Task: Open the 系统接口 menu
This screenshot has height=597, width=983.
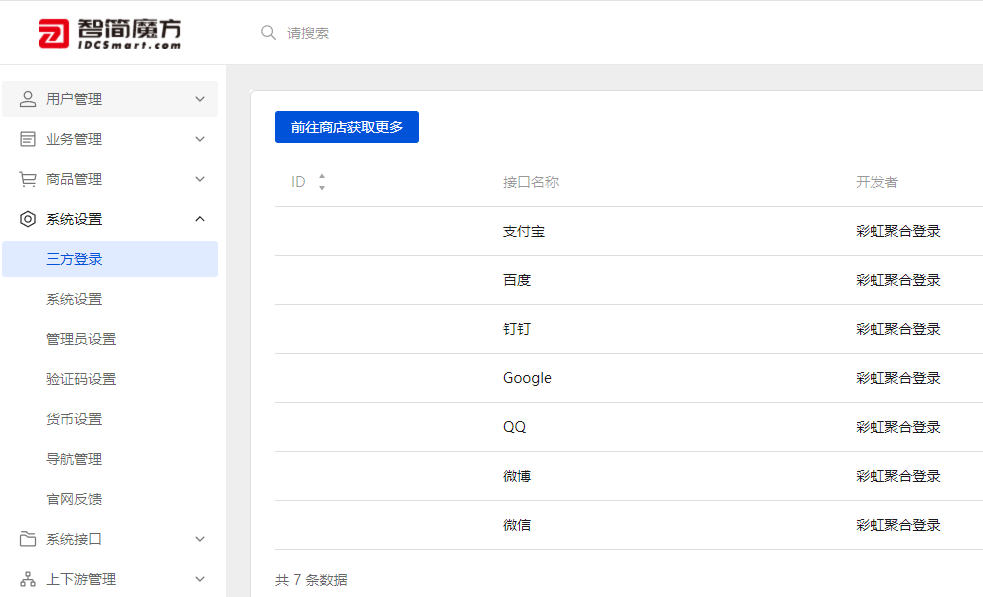Action: [110, 539]
